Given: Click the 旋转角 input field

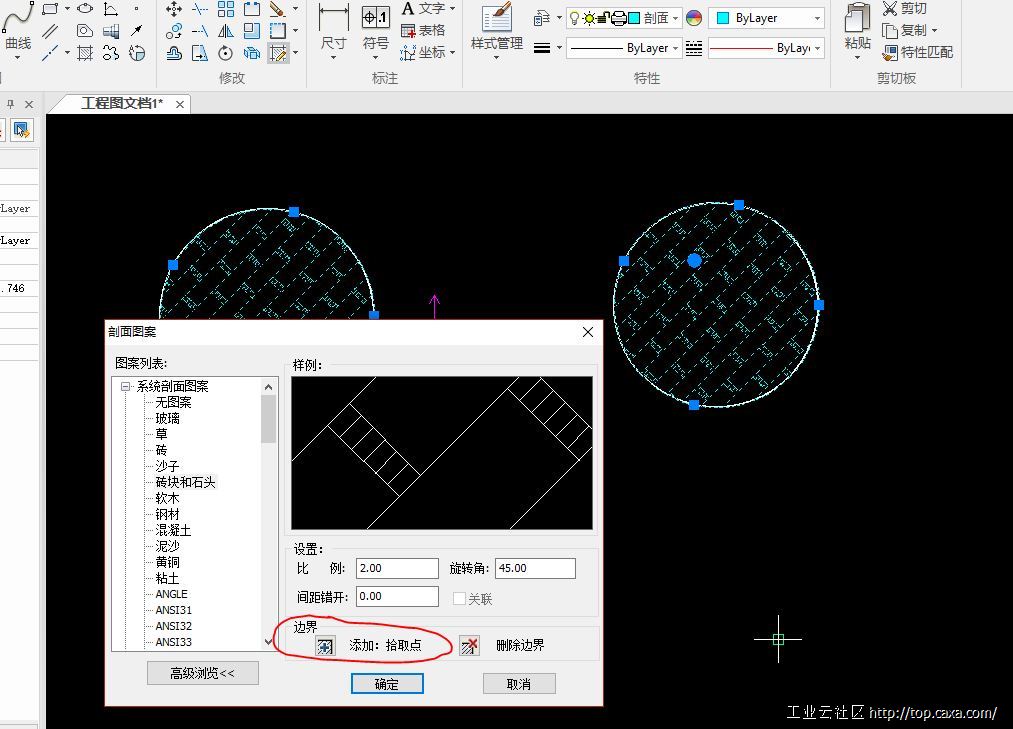Looking at the screenshot, I should click(x=535, y=568).
